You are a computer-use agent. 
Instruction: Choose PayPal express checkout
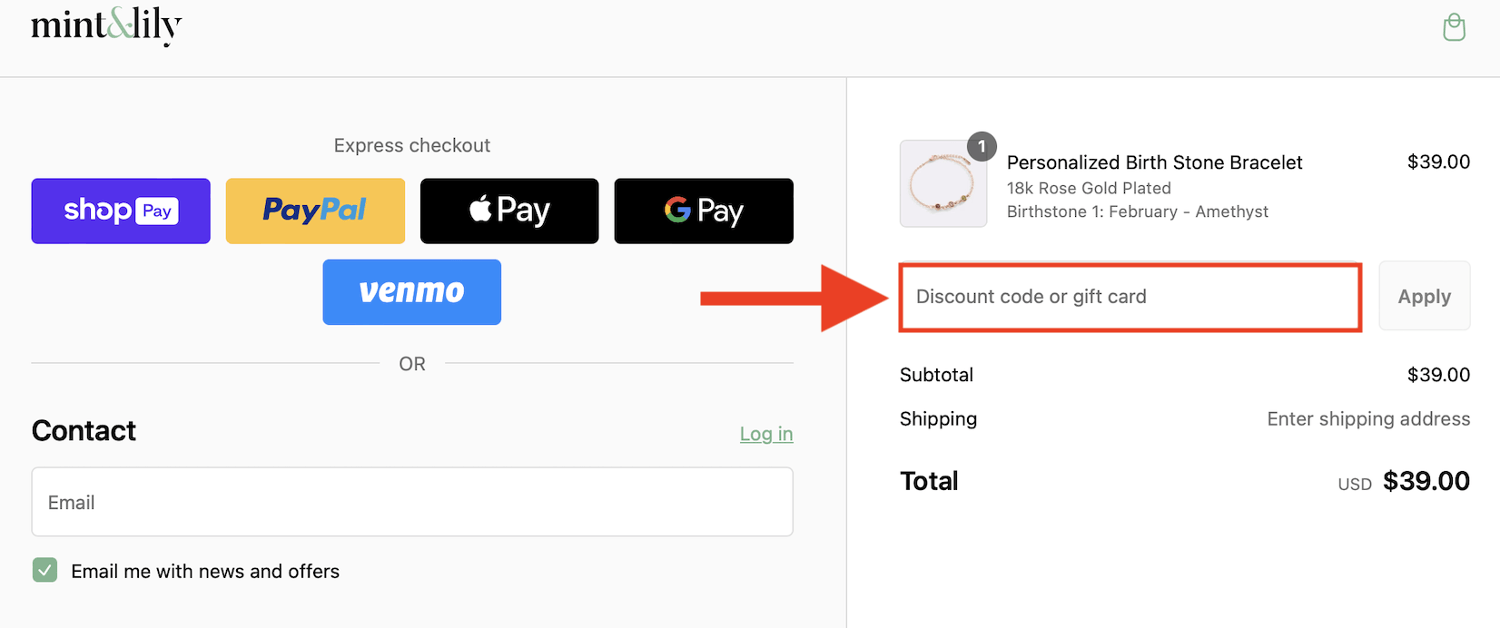(x=315, y=211)
